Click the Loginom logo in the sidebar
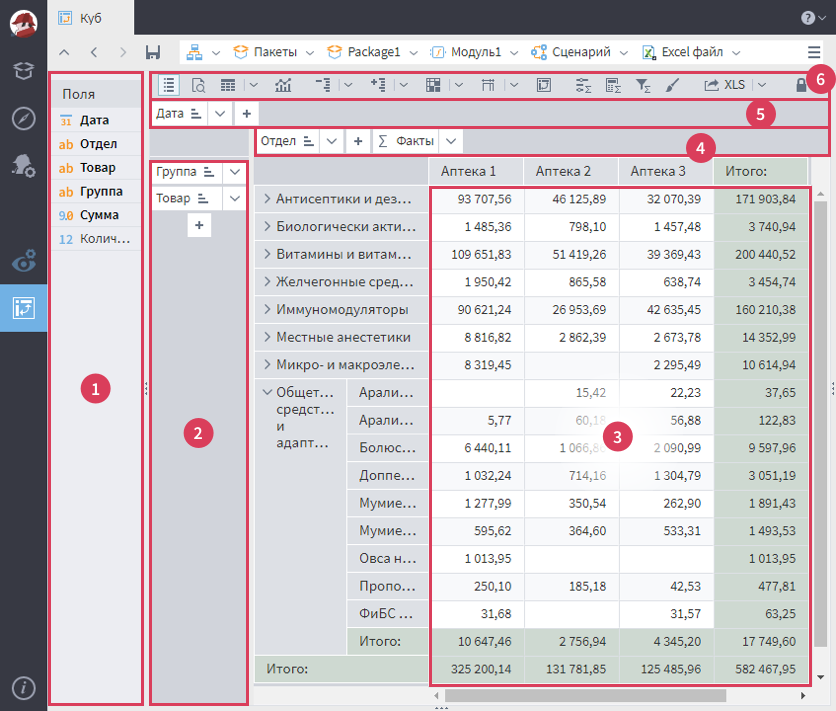 click(x=23, y=23)
